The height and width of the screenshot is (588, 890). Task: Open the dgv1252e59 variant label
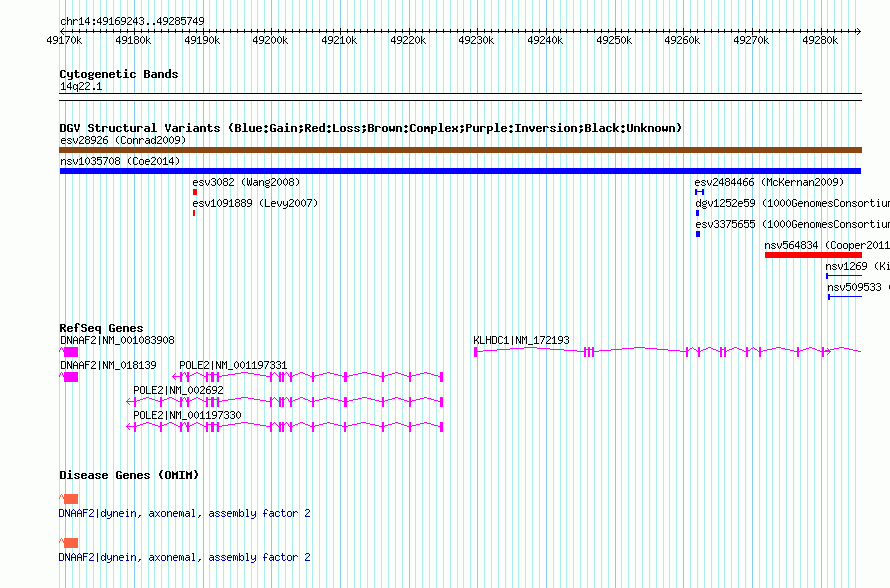click(792, 203)
